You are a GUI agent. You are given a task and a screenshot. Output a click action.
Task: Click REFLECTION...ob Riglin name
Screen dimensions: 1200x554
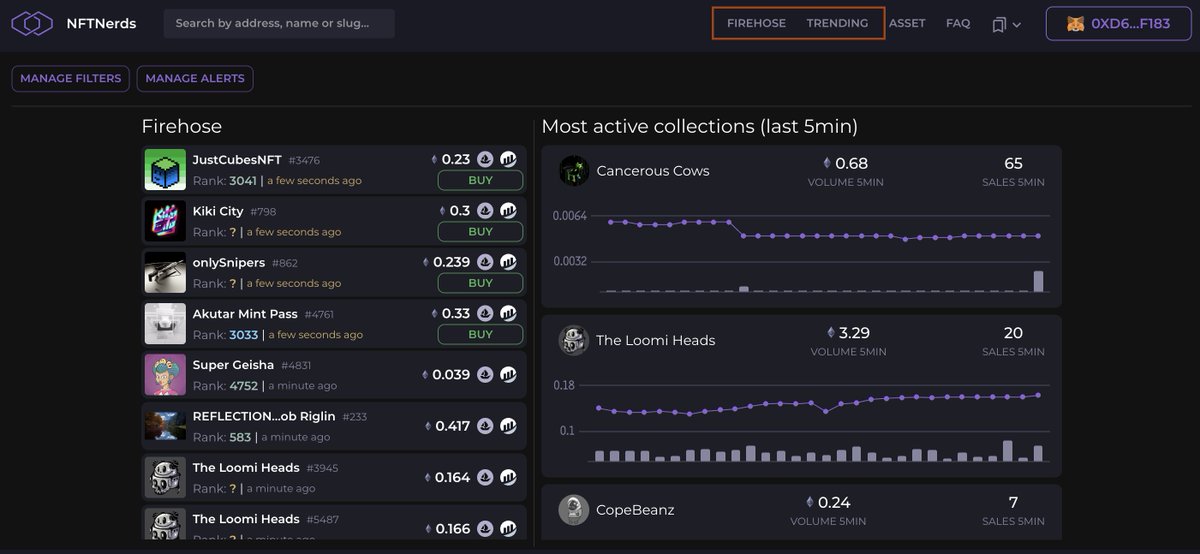point(264,416)
